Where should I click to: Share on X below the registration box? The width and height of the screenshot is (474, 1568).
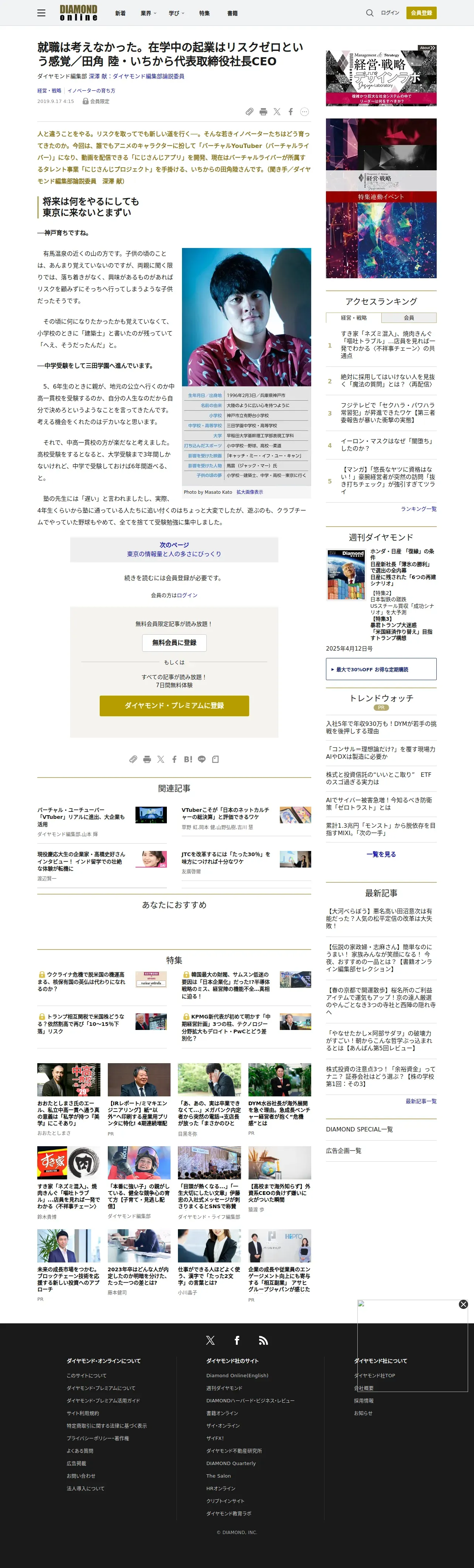161,760
